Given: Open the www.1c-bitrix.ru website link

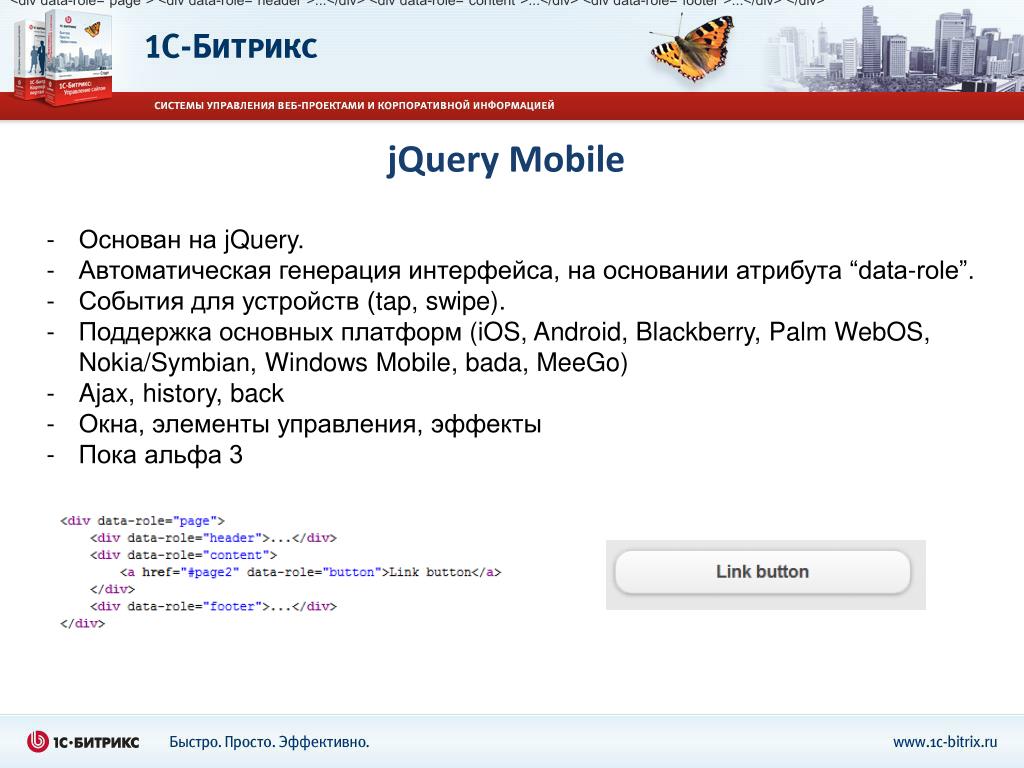Looking at the screenshot, I should point(945,742).
